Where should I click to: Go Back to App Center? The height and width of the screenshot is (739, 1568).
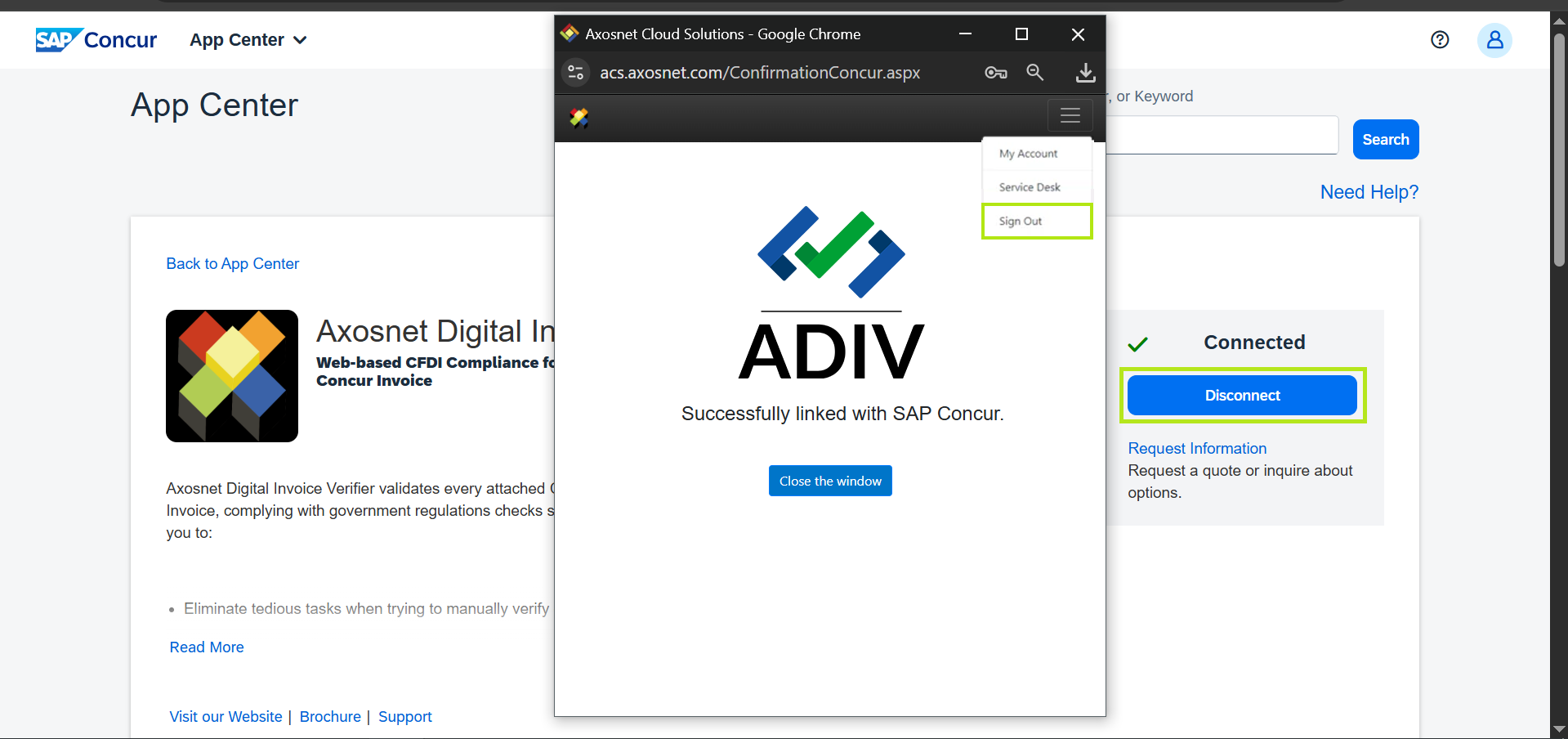pos(233,264)
